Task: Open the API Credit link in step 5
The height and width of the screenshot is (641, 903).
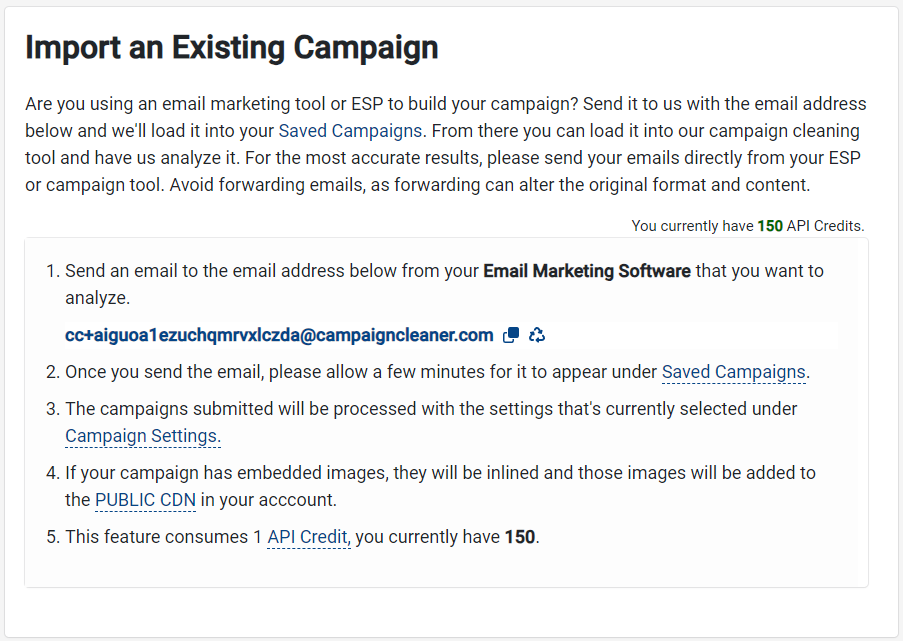Action: point(308,537)
